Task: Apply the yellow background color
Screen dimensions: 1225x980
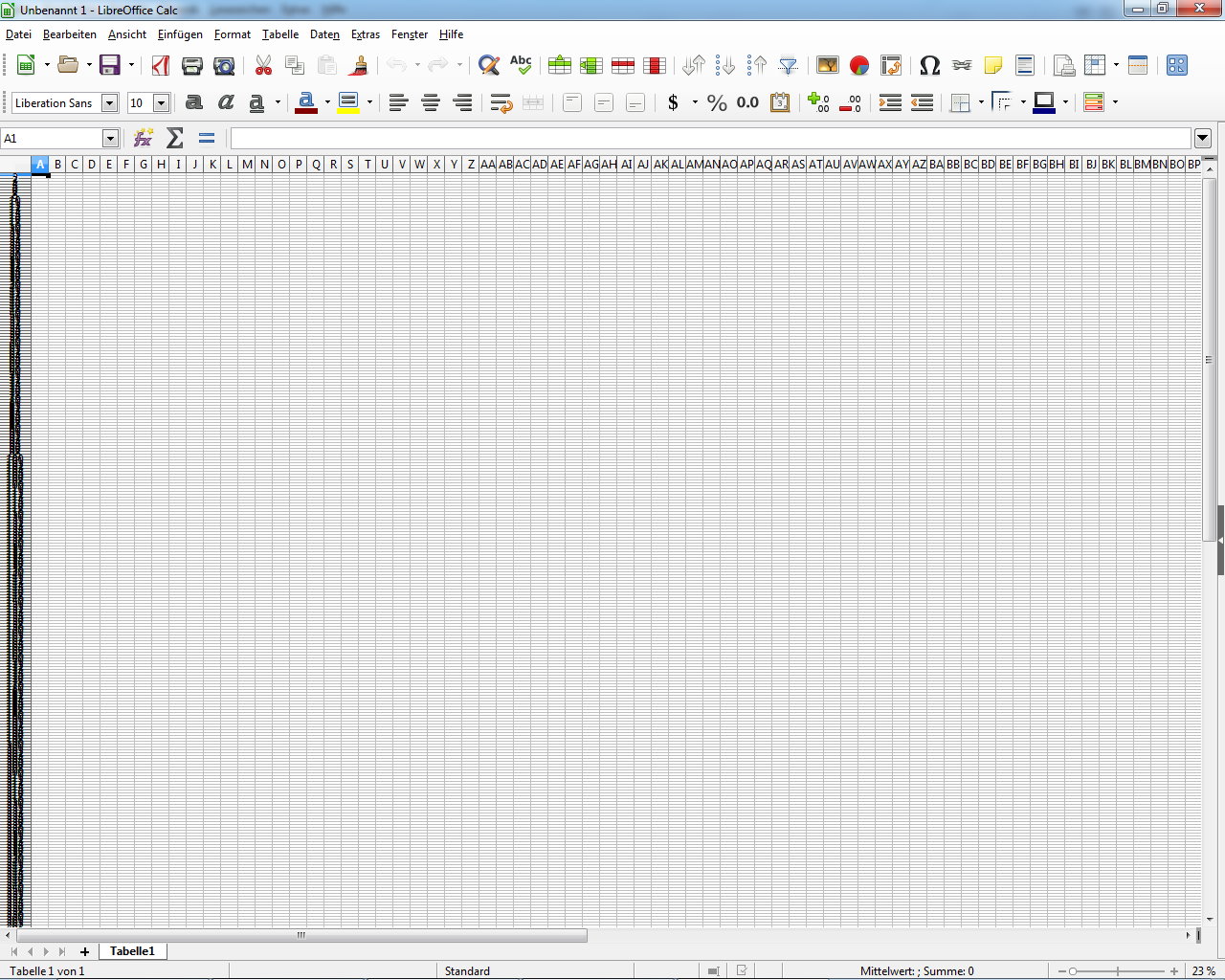Action: click(x=348, y=102)
